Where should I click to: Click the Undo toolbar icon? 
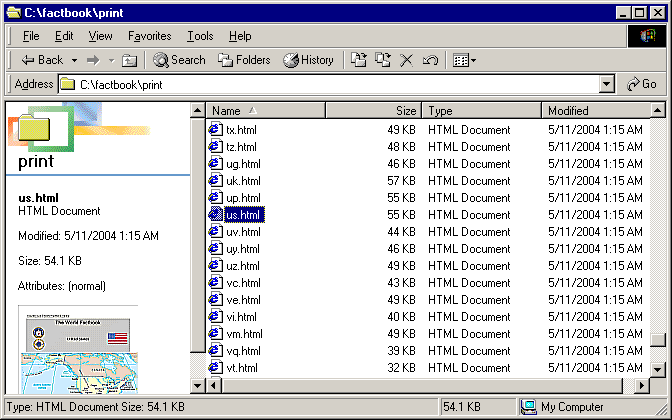pos(430,60)
